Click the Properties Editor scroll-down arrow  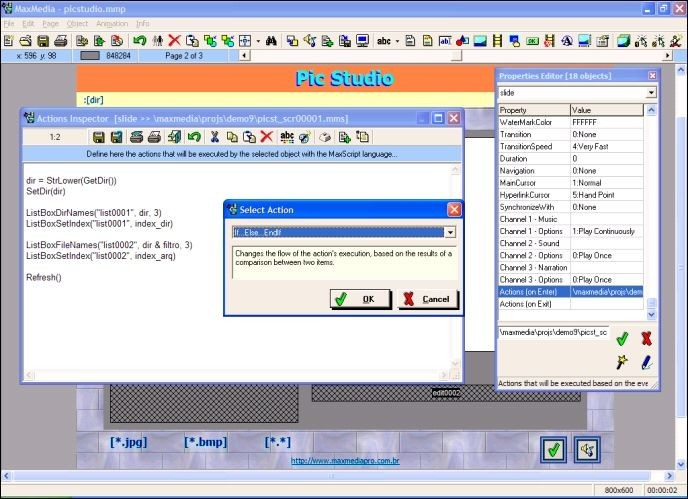click(x=651, y=314)
